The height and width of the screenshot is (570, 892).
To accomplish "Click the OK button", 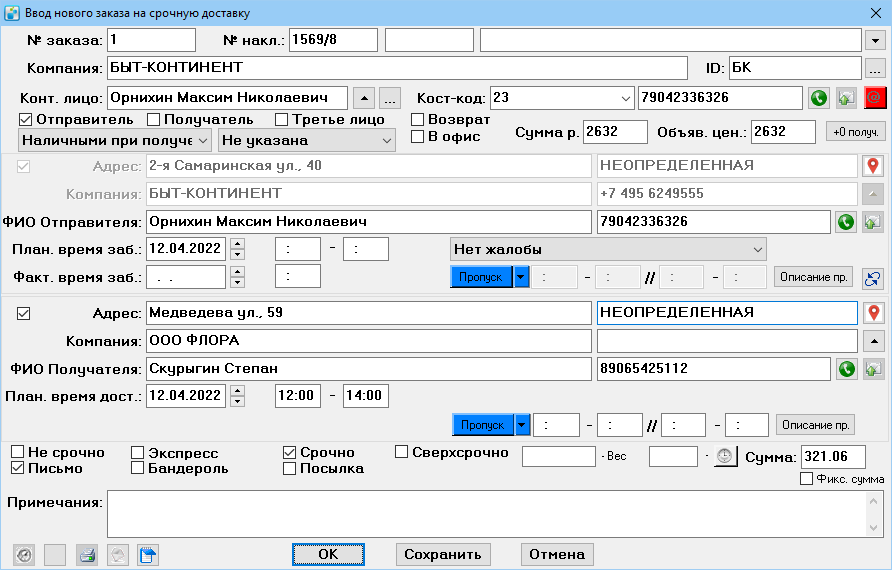I will [328, 554].
